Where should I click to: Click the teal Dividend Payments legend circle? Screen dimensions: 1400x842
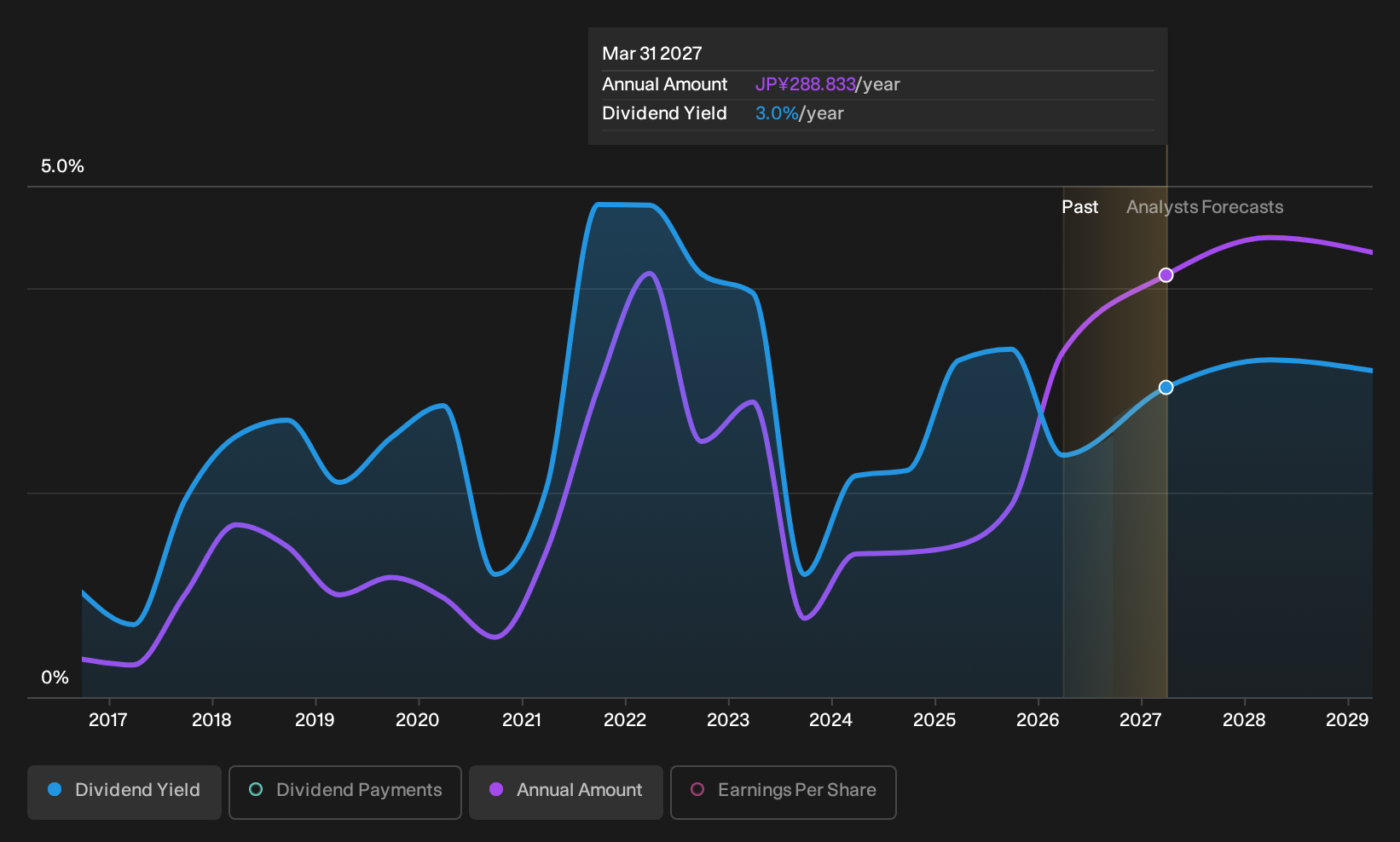click(256, 790)
